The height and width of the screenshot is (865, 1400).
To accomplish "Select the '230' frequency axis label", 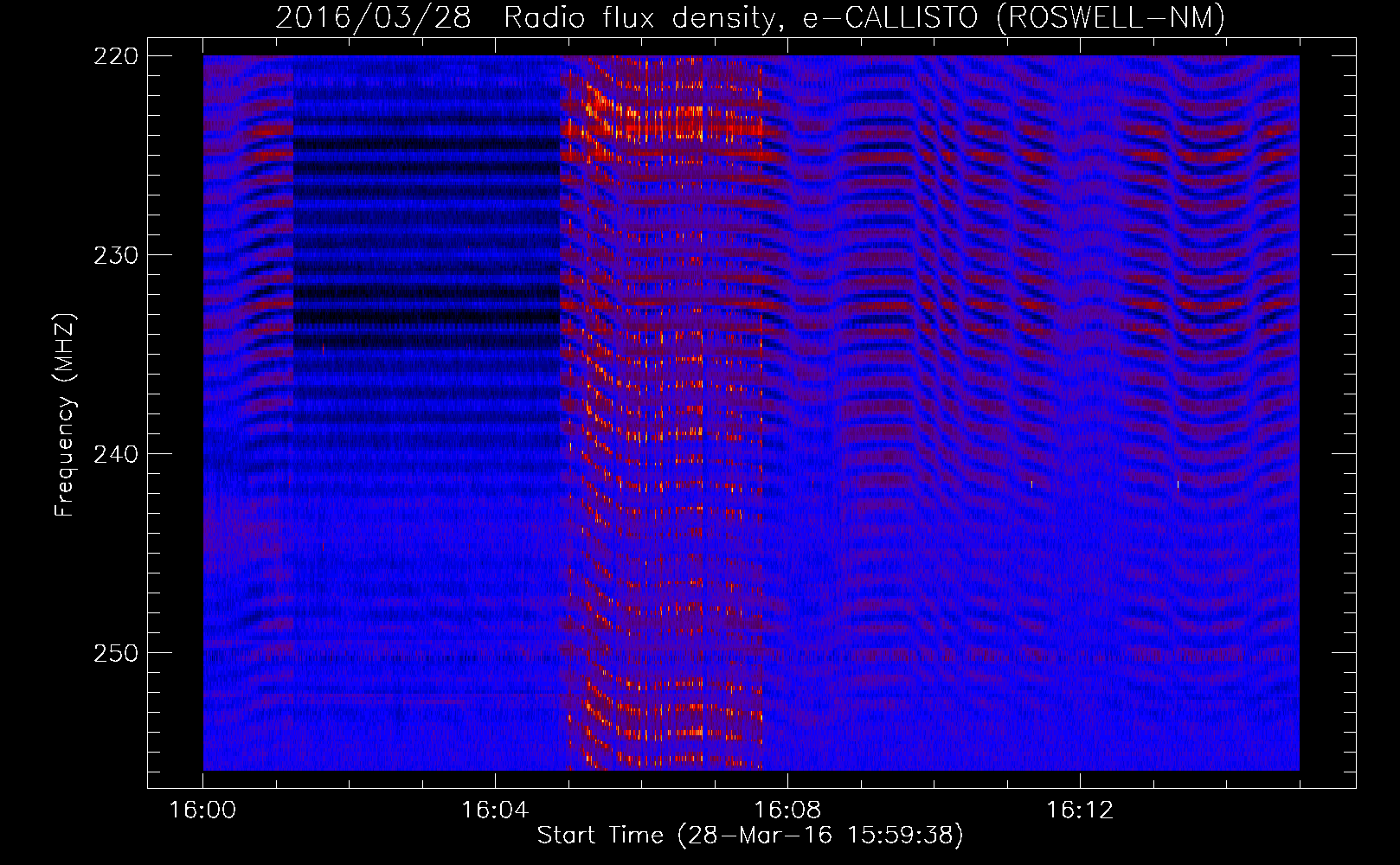I will pyautogui.click(x=115, y=255).
